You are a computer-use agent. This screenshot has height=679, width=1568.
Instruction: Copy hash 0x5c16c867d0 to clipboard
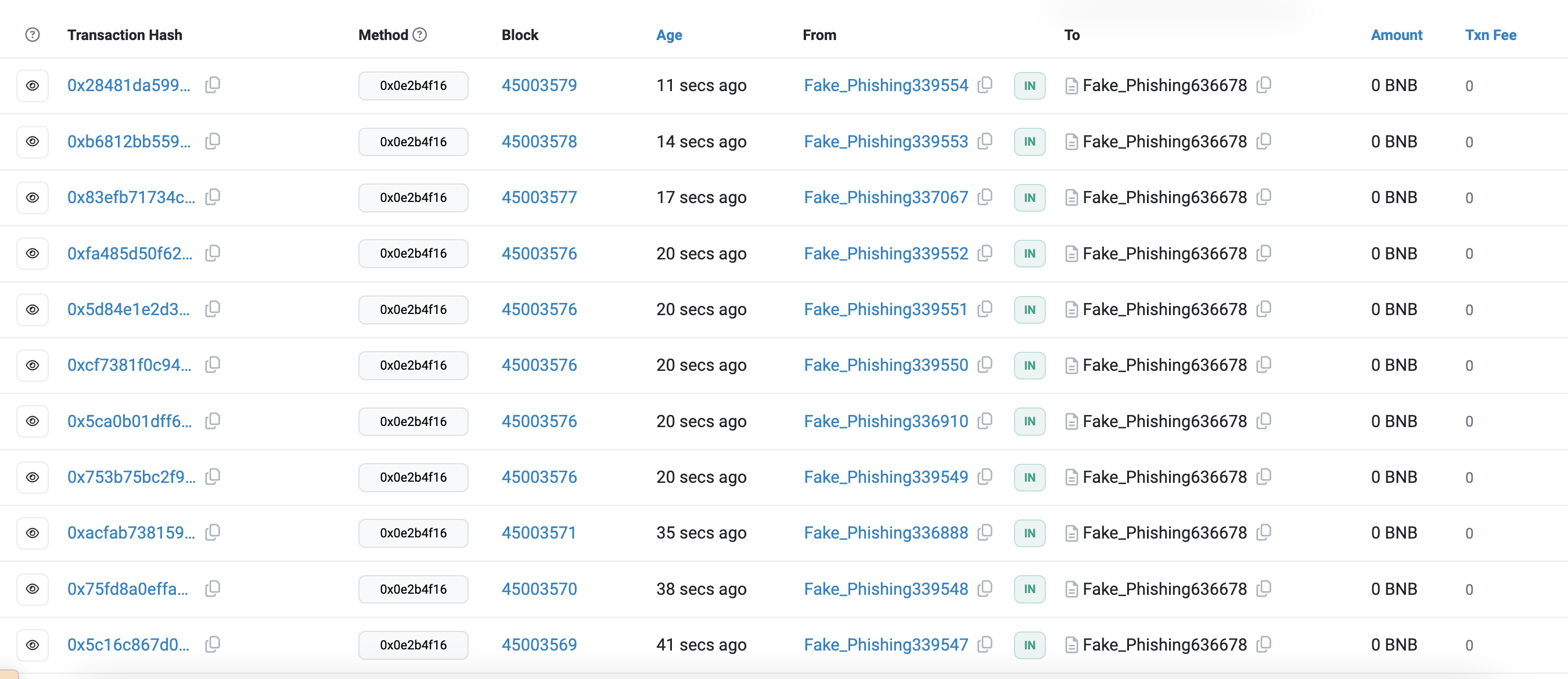pos(213,645)
